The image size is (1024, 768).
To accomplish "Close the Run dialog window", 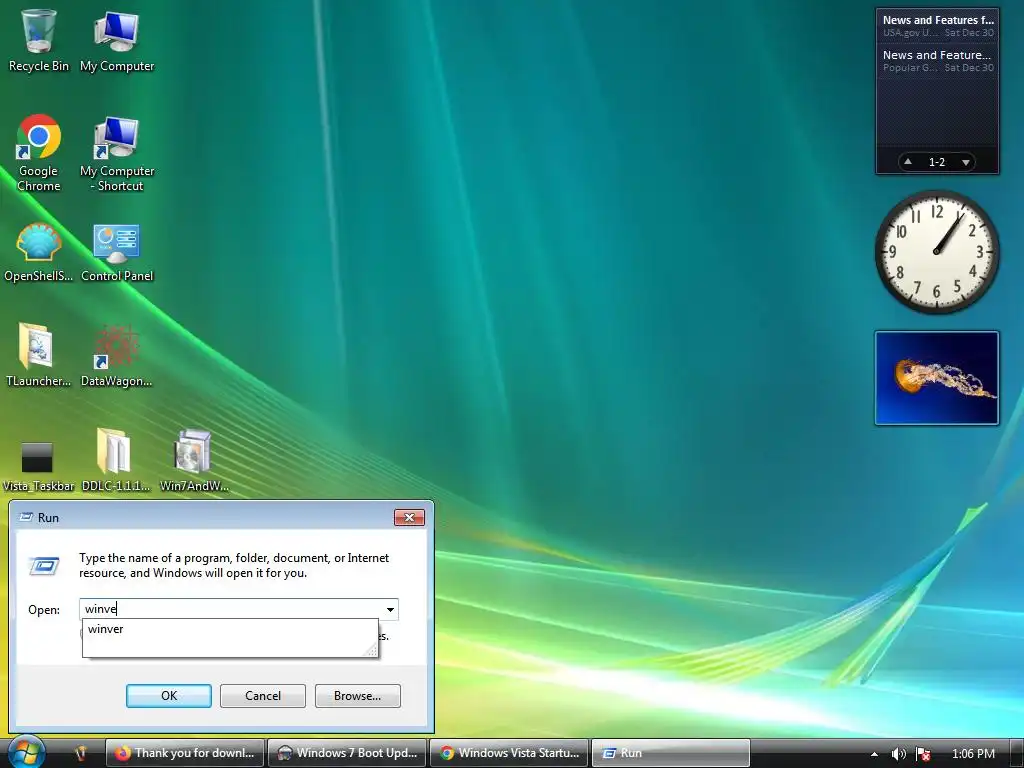I will point(409,517).
